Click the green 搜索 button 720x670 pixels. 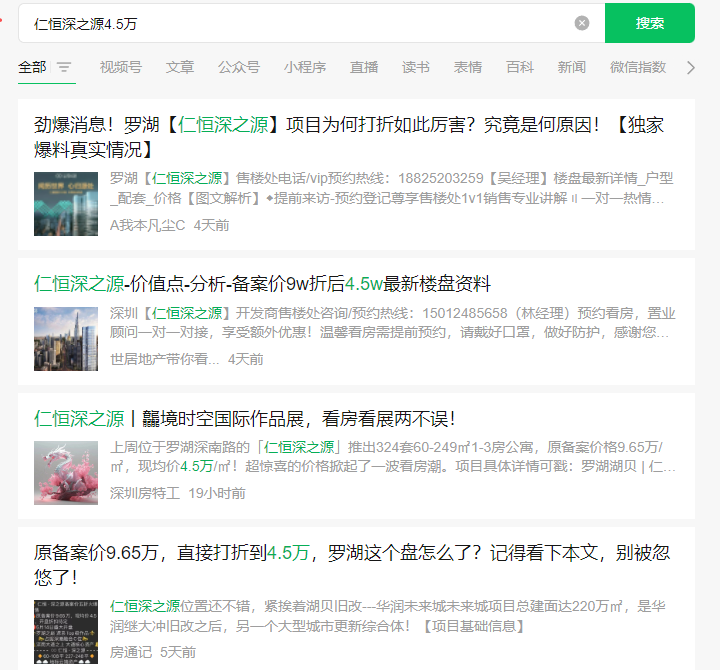tap(649, 23)
